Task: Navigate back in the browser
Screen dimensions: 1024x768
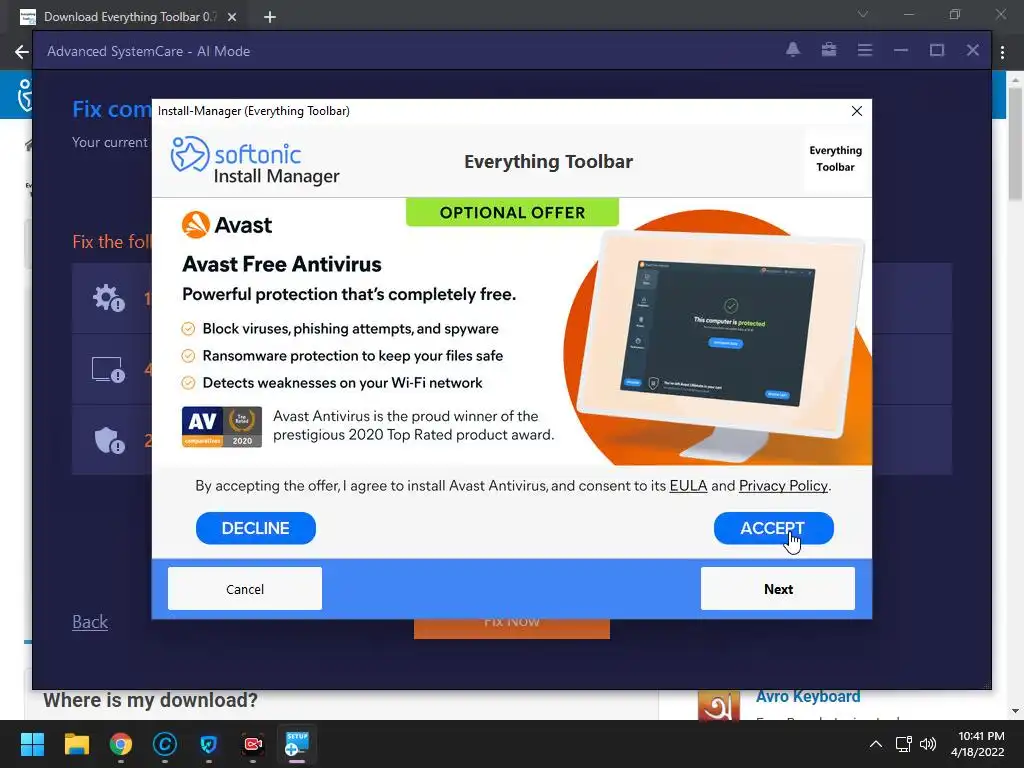Action: [x=21, y=52]
